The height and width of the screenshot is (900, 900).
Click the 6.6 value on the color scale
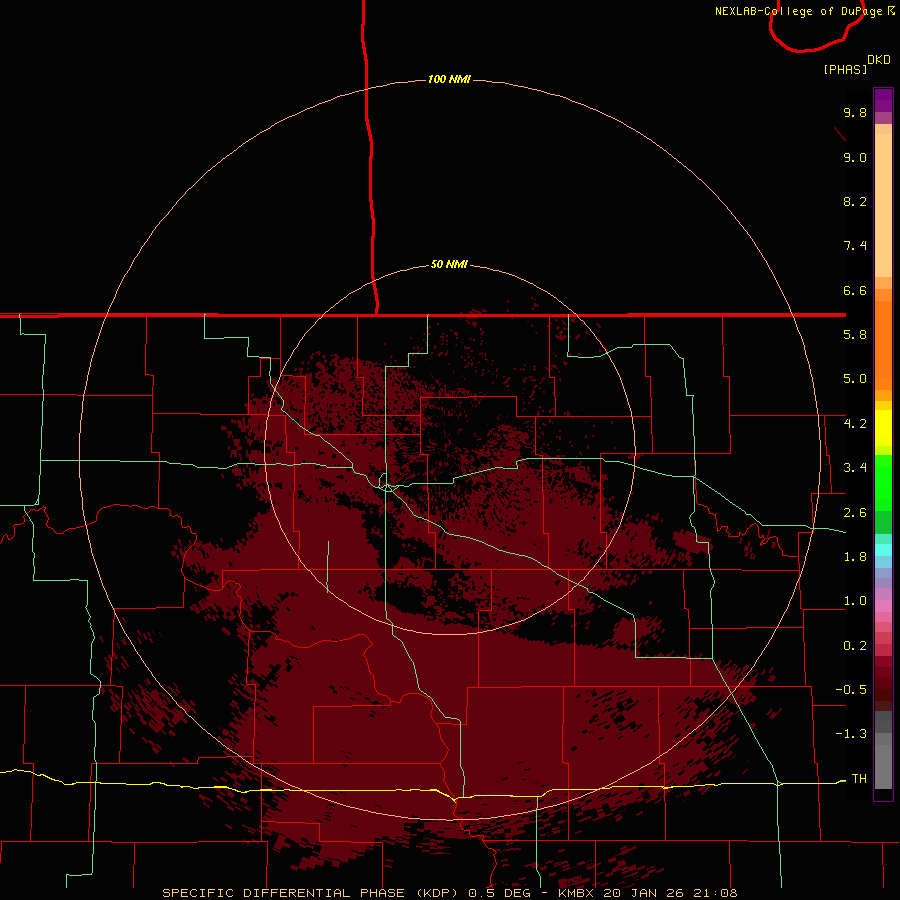pos(855,290)
